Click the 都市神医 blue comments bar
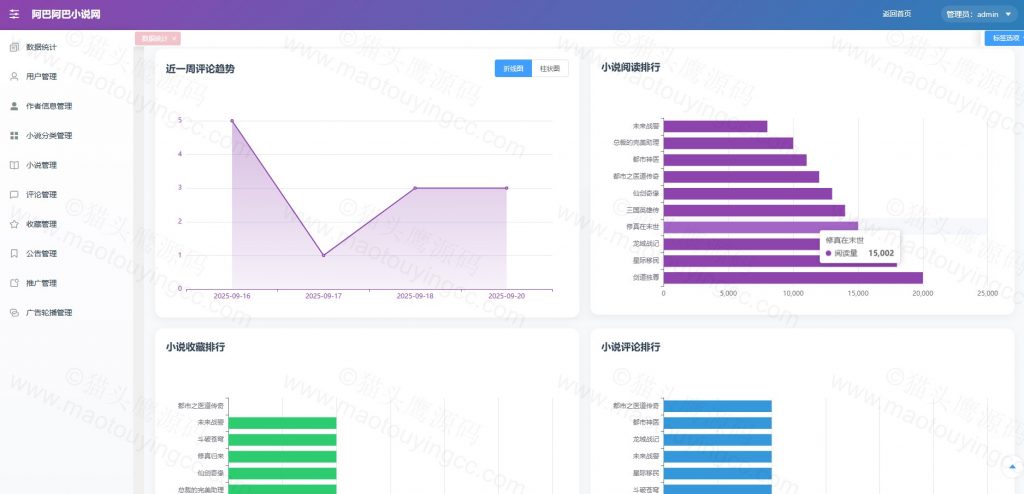The image size is (1024, 494). click(x=718, y=423)
